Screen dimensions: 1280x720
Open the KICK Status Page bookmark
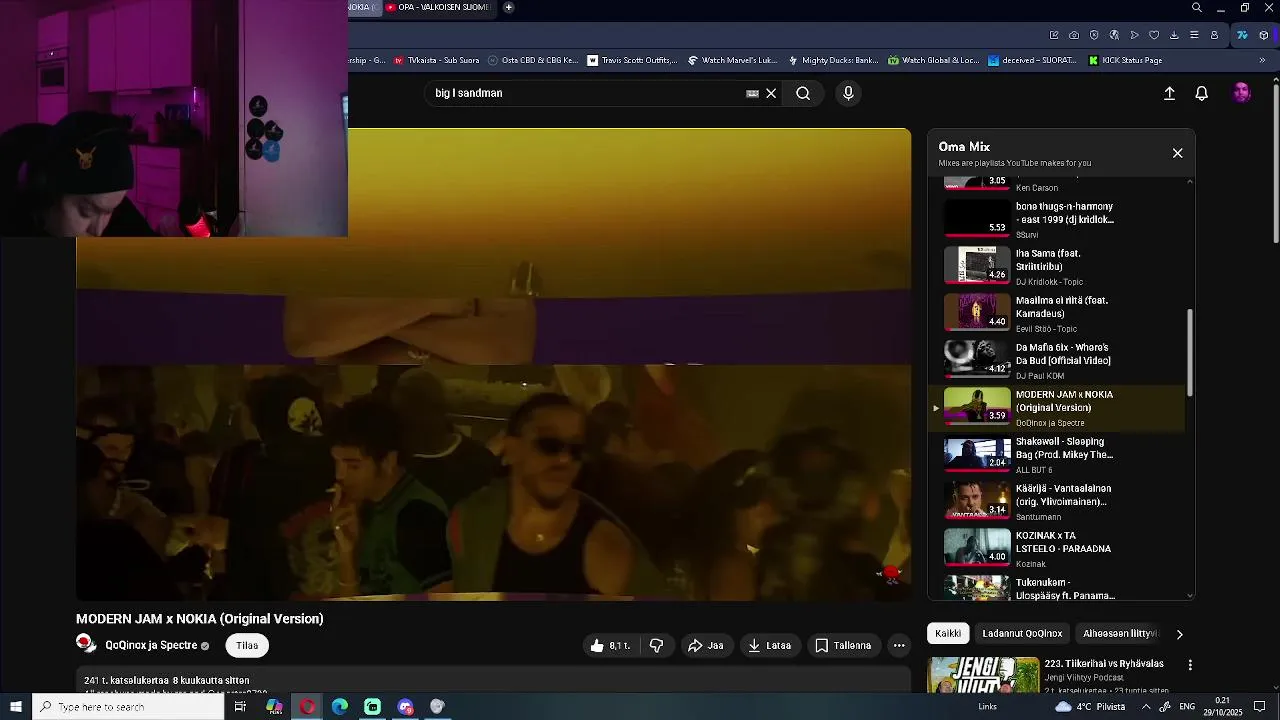pos(1124,60)
